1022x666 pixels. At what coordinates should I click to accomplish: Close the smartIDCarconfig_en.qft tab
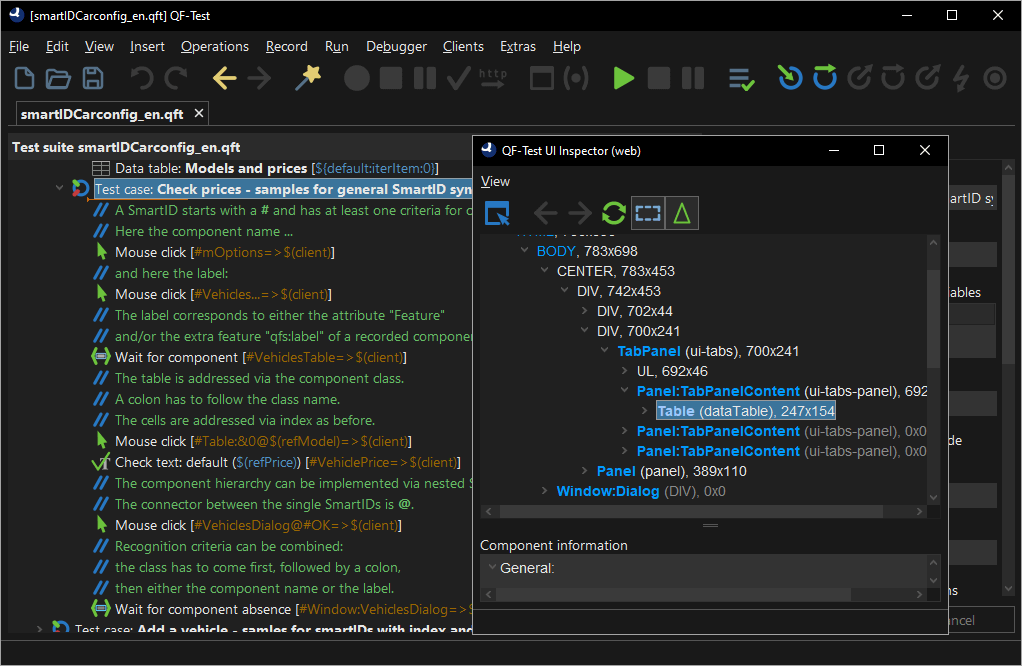point(199,114)
